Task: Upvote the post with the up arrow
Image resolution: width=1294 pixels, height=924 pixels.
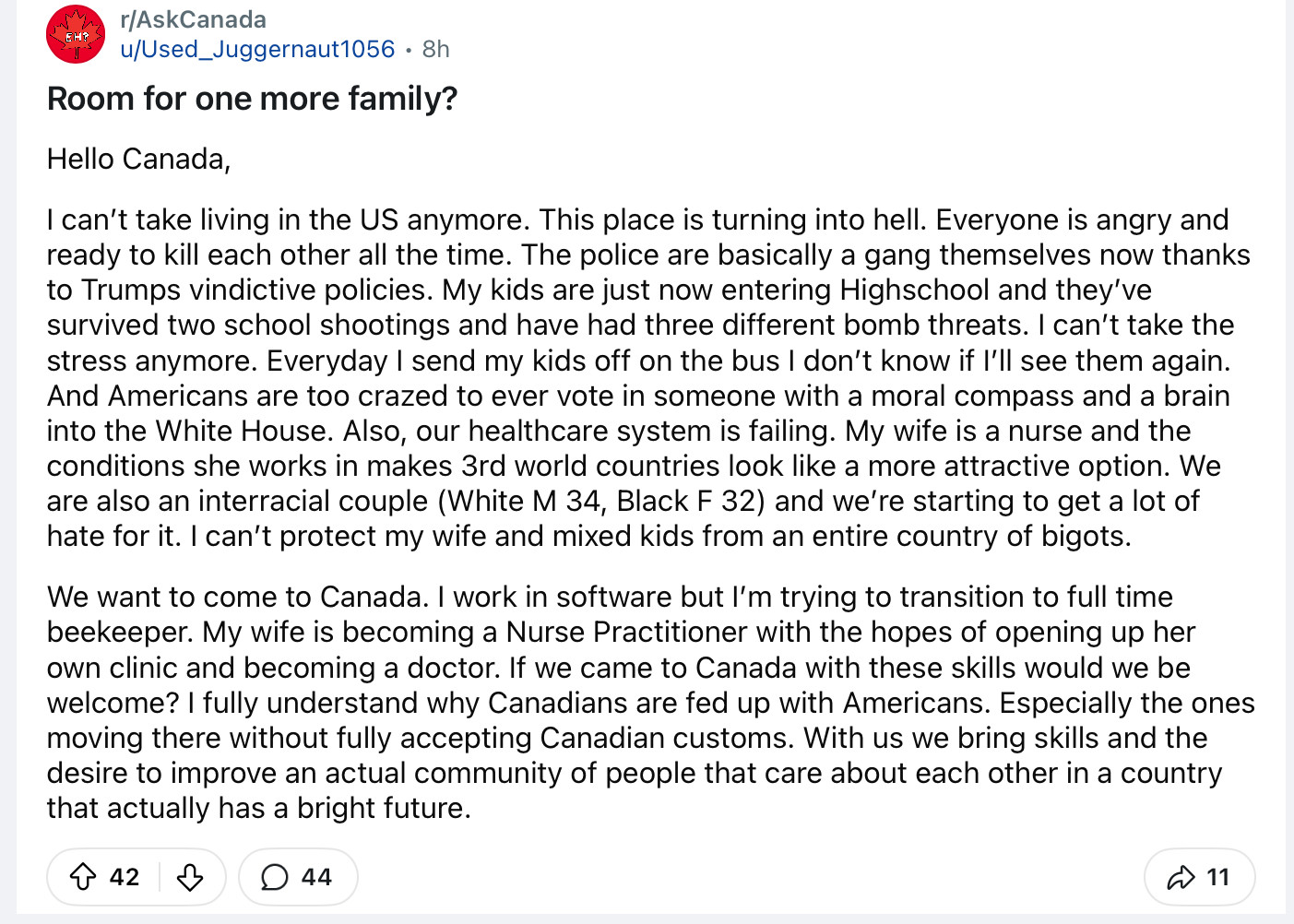Action: [83, 877]
